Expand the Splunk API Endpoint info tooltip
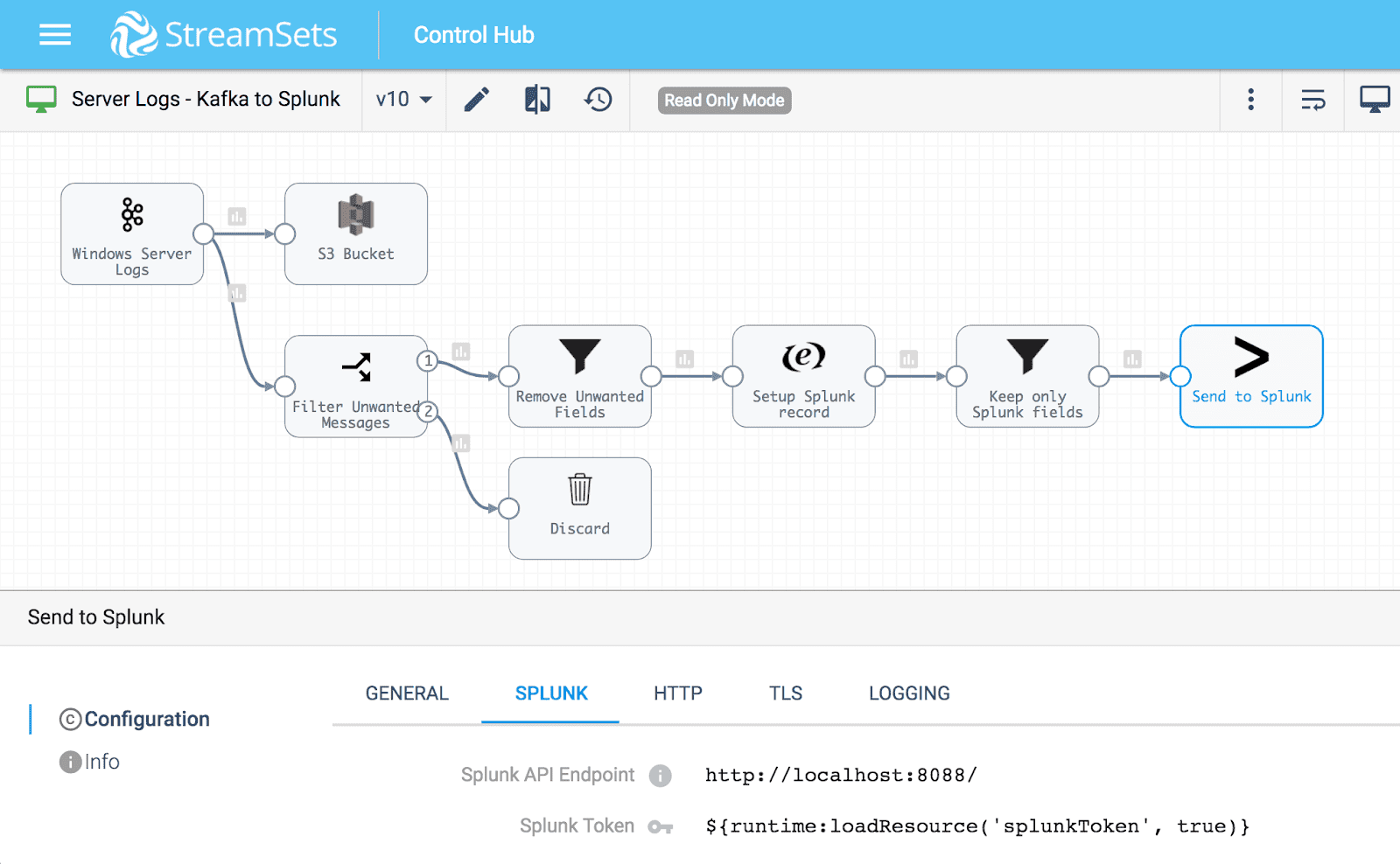The image size is (1400, 864). click(661, 775)
